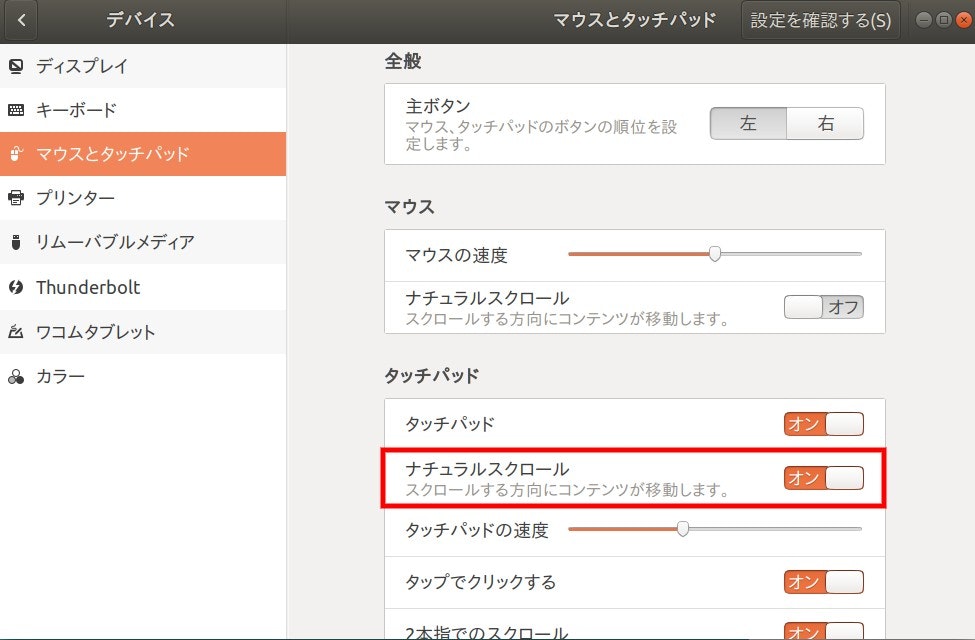Disable the touchpad ナチュラルスクロール toggle
Screen dimensions: 975x640
point(822,478)
